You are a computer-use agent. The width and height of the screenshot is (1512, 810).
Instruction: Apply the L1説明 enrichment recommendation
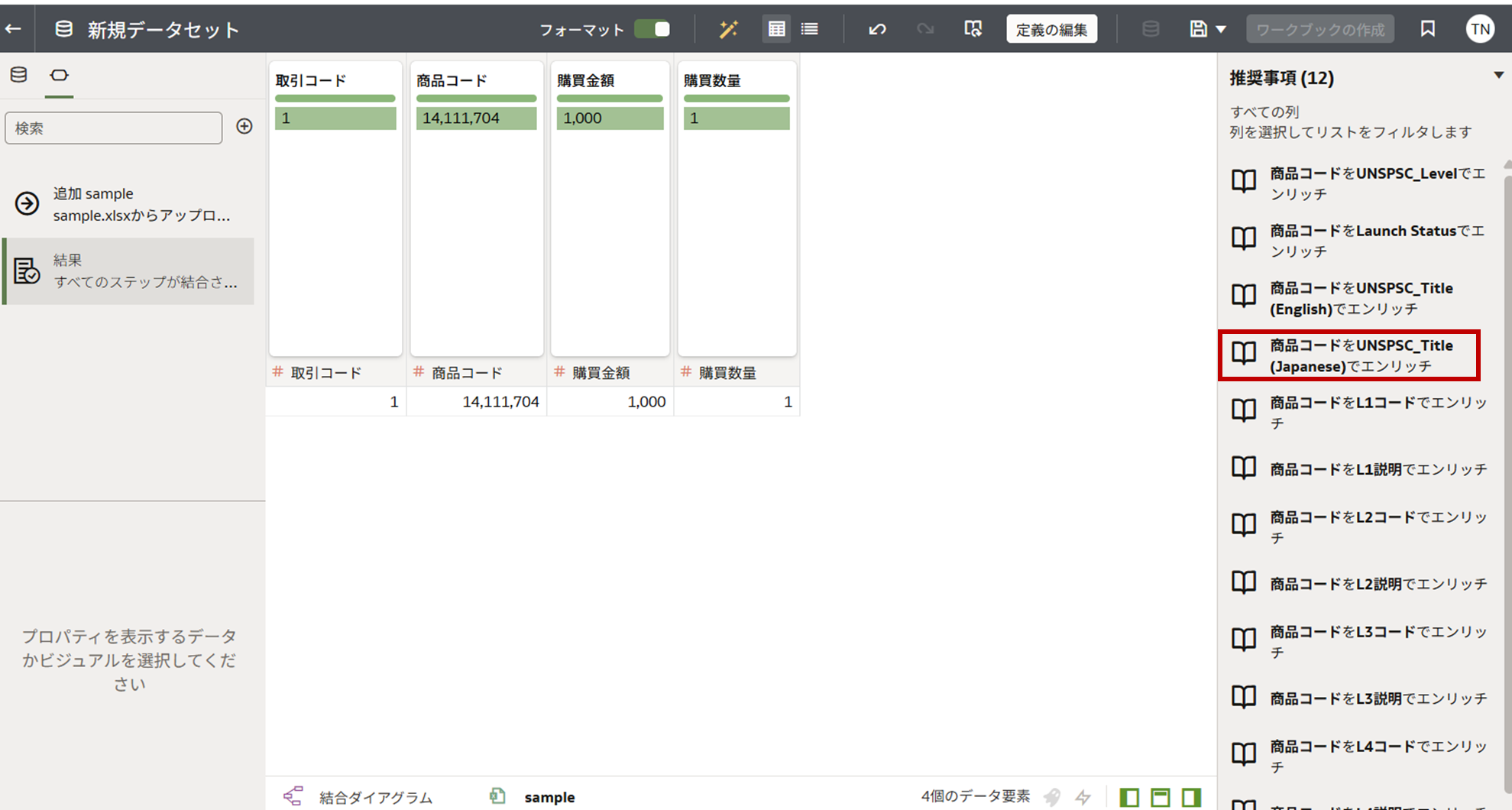(x=1360, y=469)
